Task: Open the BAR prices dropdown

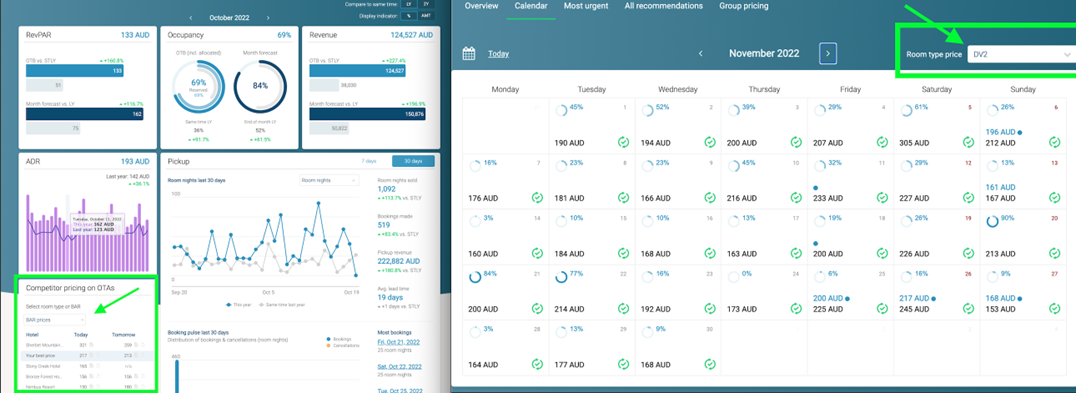Action: coord(55,320)
